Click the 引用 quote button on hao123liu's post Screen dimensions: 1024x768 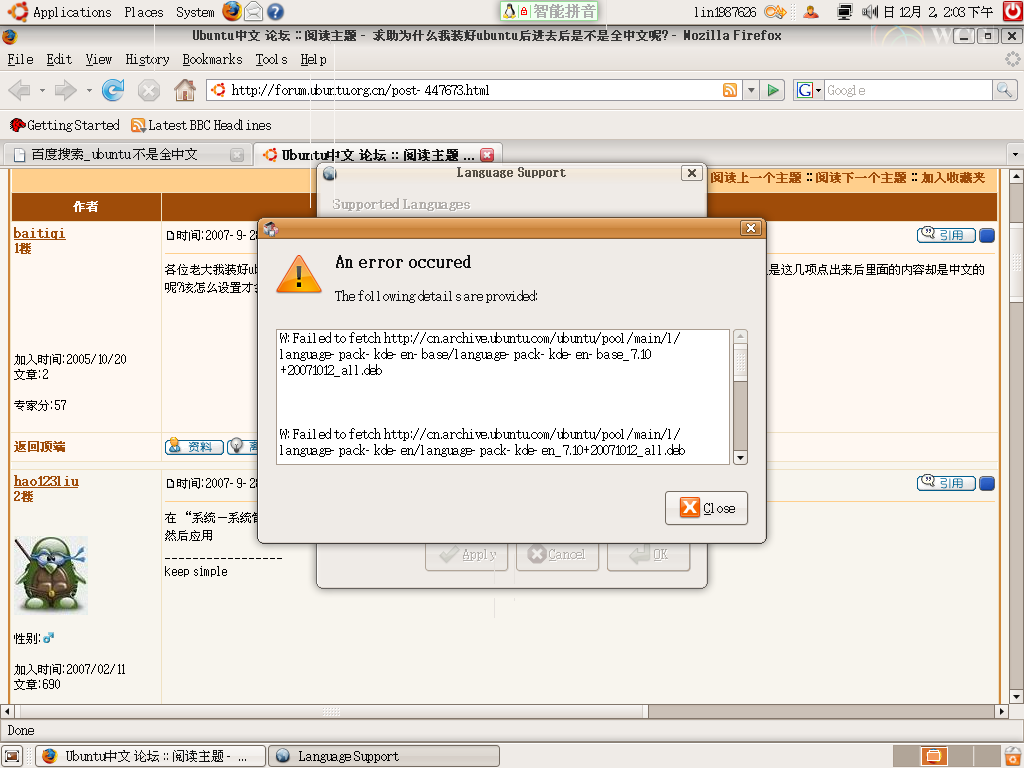point(946,483)
